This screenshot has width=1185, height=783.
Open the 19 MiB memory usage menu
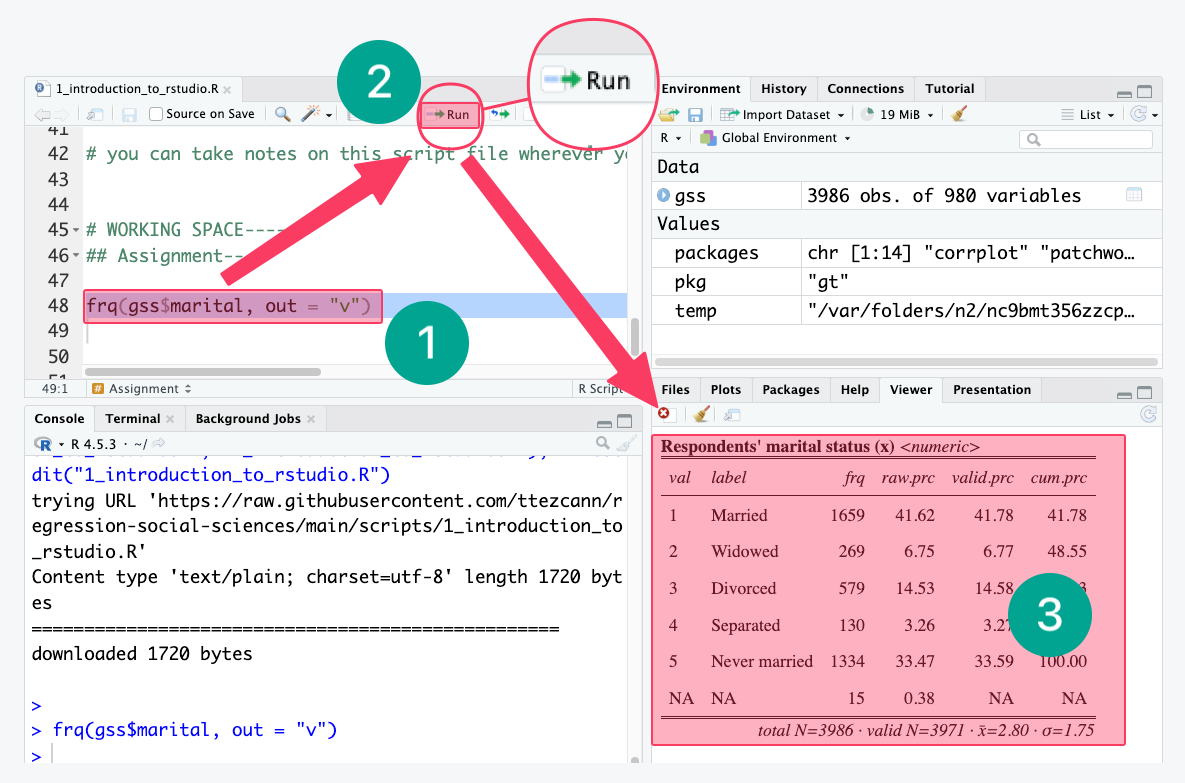pyautogui.click(x=897, y=115)
